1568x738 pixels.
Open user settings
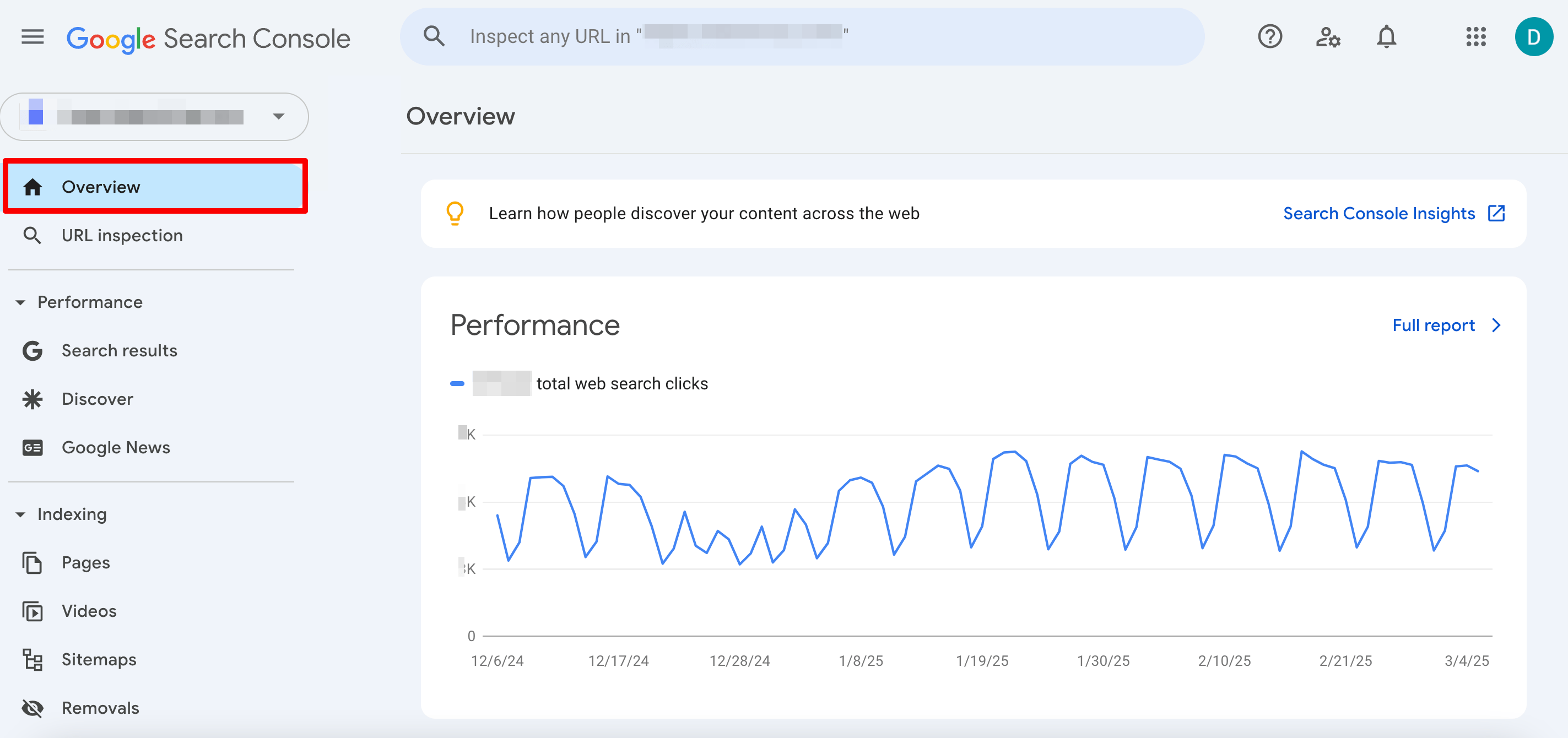point(1328,36)
